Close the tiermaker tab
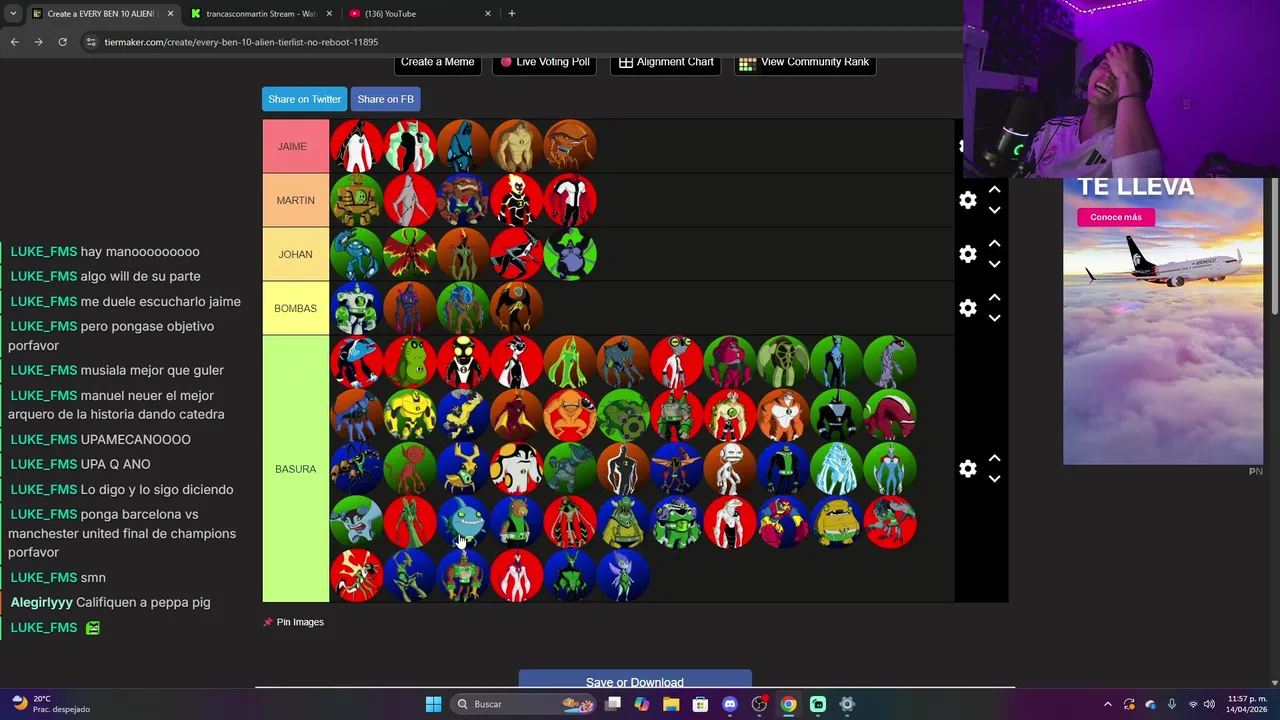The width and height of the screenshot is (1280, 720). point(170,13)
